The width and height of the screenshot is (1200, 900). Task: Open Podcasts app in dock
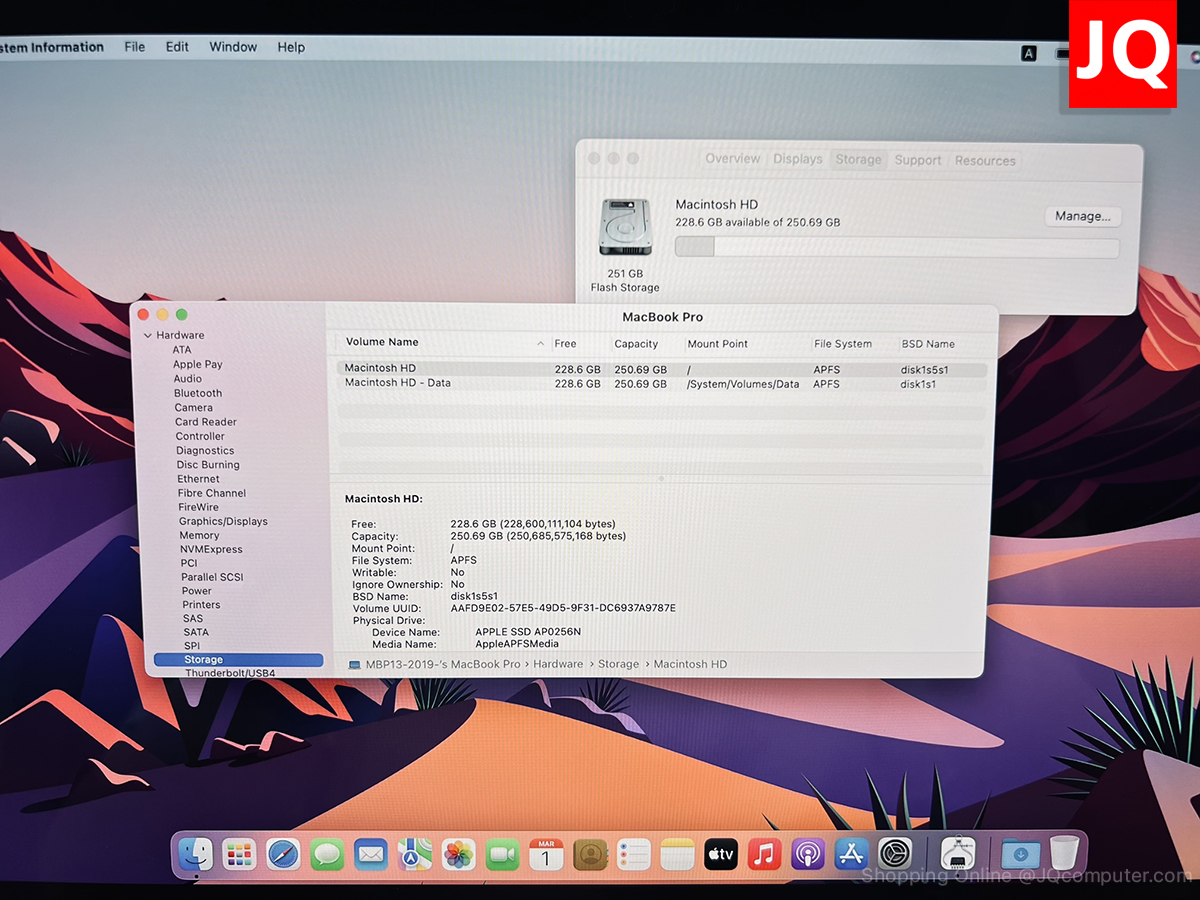coord(808,854)
